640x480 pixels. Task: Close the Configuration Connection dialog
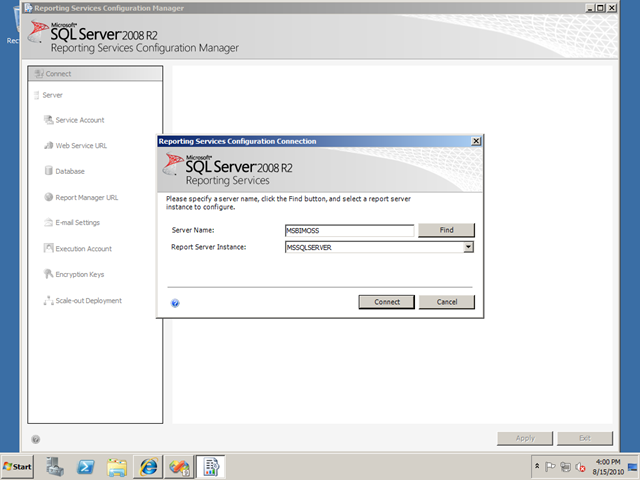click(476, 141)
